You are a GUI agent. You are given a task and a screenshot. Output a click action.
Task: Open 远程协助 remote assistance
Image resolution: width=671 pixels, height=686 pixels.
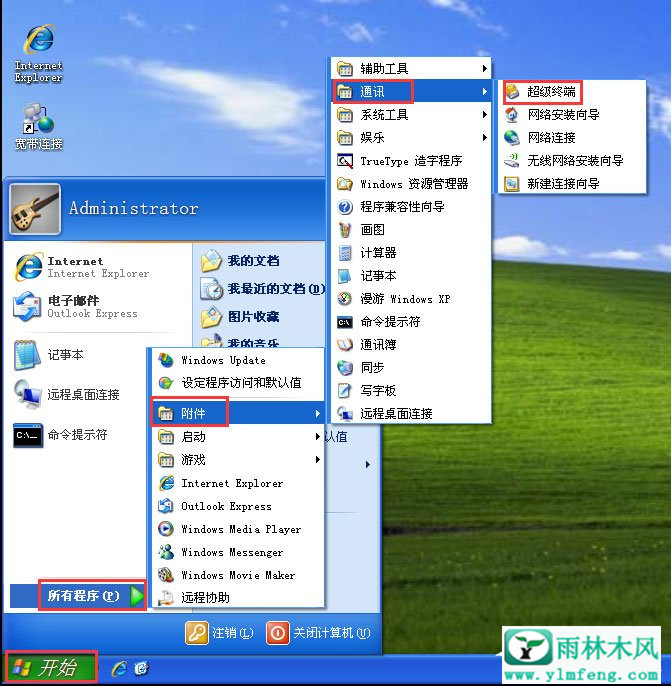(x=238, y=598)
